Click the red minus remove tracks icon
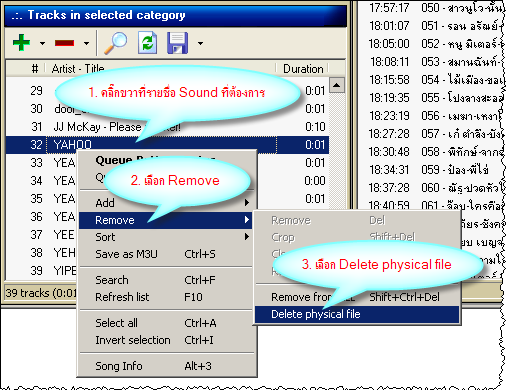The image size is (506, 390). pyautogui.click(x=64, y=43)
